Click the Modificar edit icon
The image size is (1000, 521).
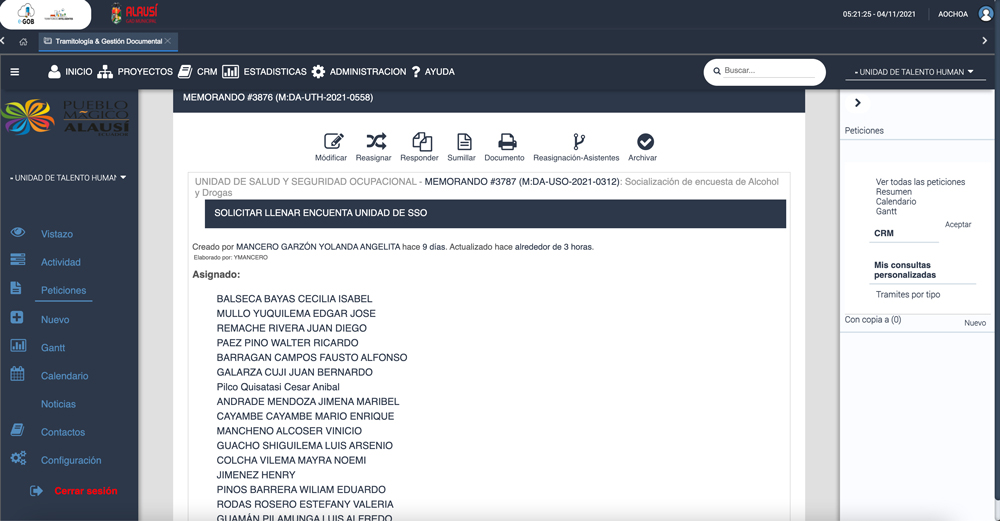[331, 142]
